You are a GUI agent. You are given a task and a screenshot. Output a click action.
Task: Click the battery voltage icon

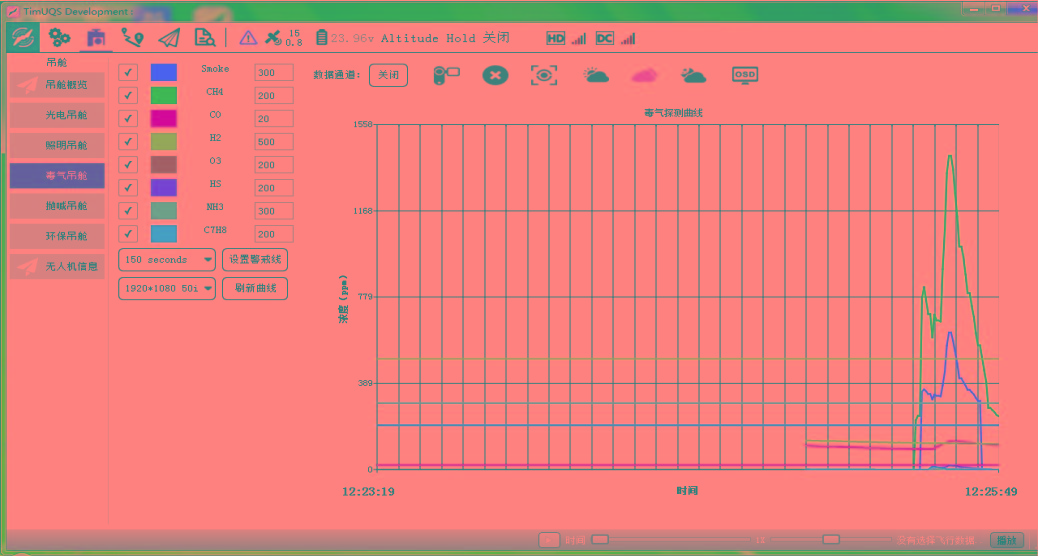(322, 38)
